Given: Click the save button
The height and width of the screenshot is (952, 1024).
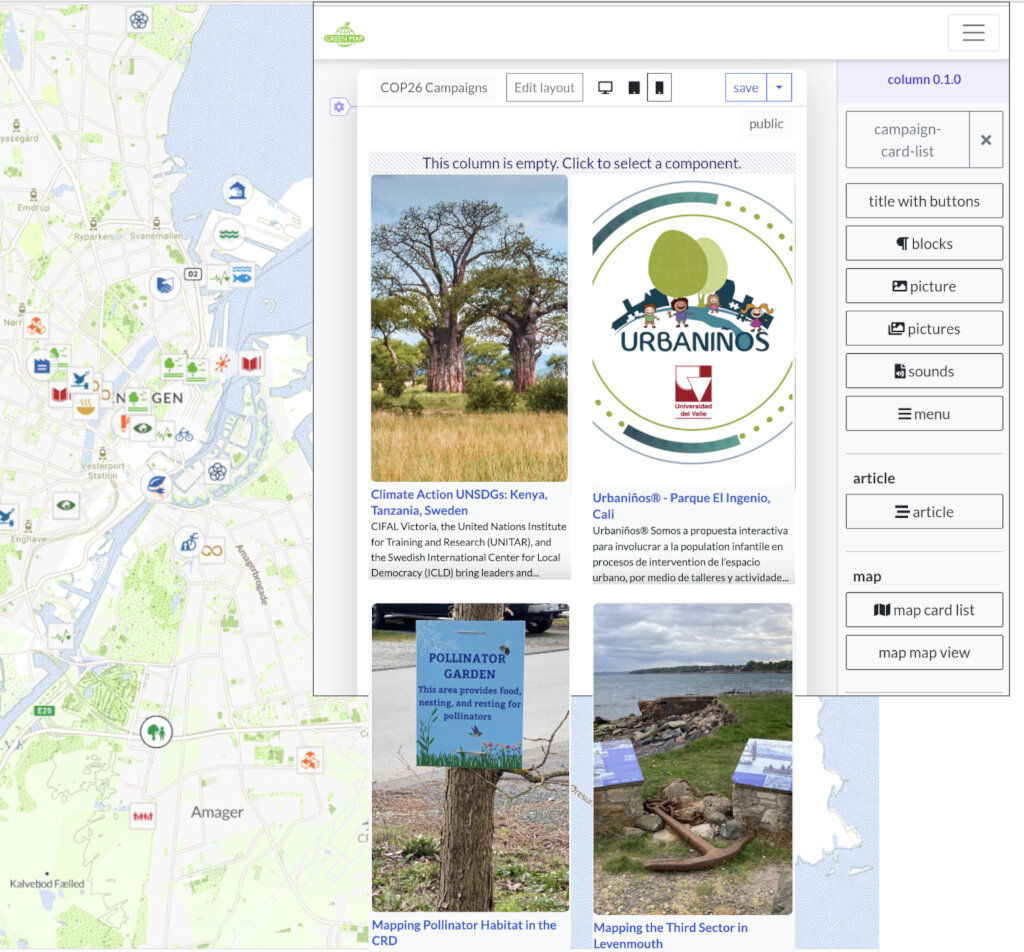Looking at the screenshot, I should click(746, 87).
